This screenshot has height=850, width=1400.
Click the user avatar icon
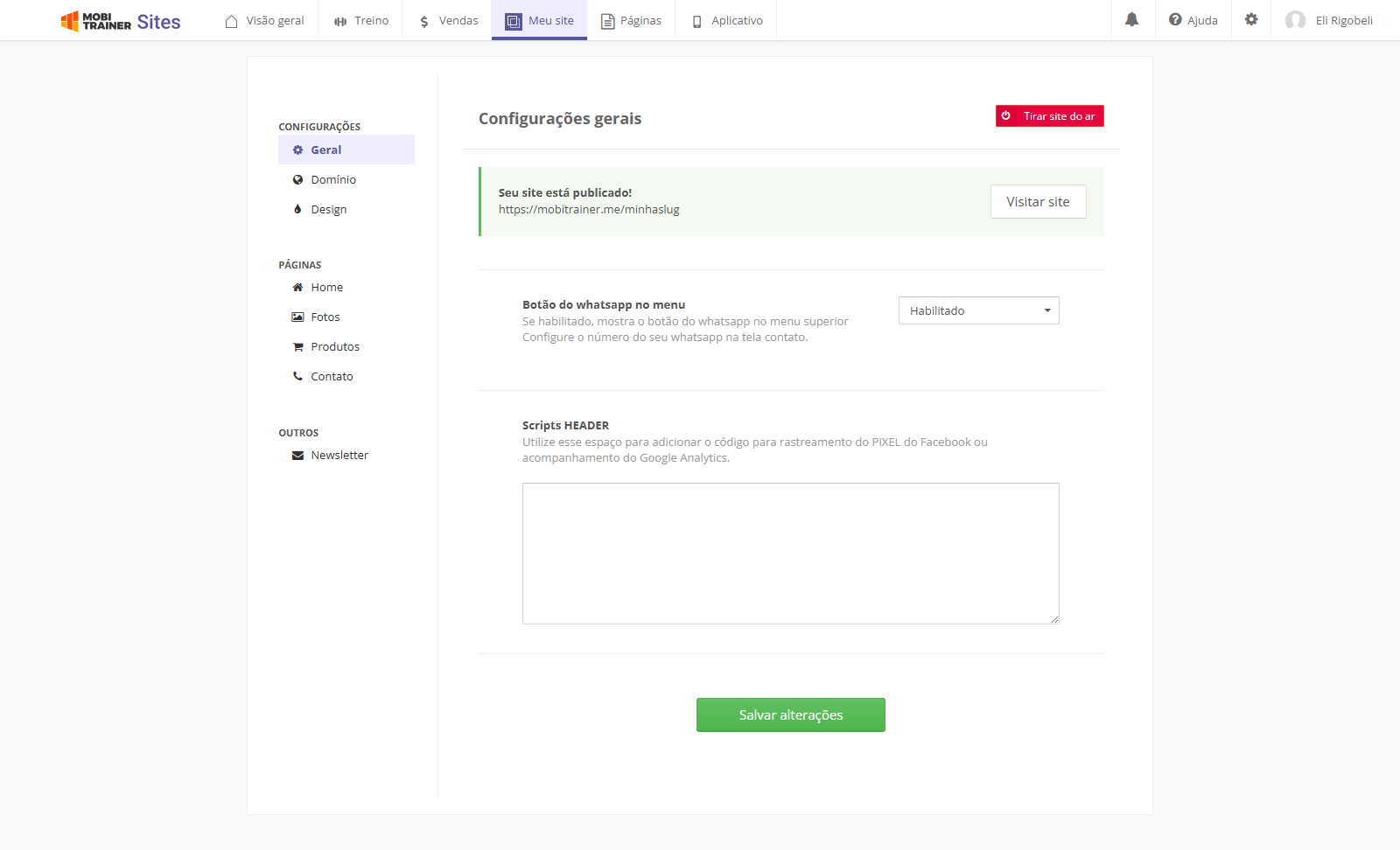1295,20
